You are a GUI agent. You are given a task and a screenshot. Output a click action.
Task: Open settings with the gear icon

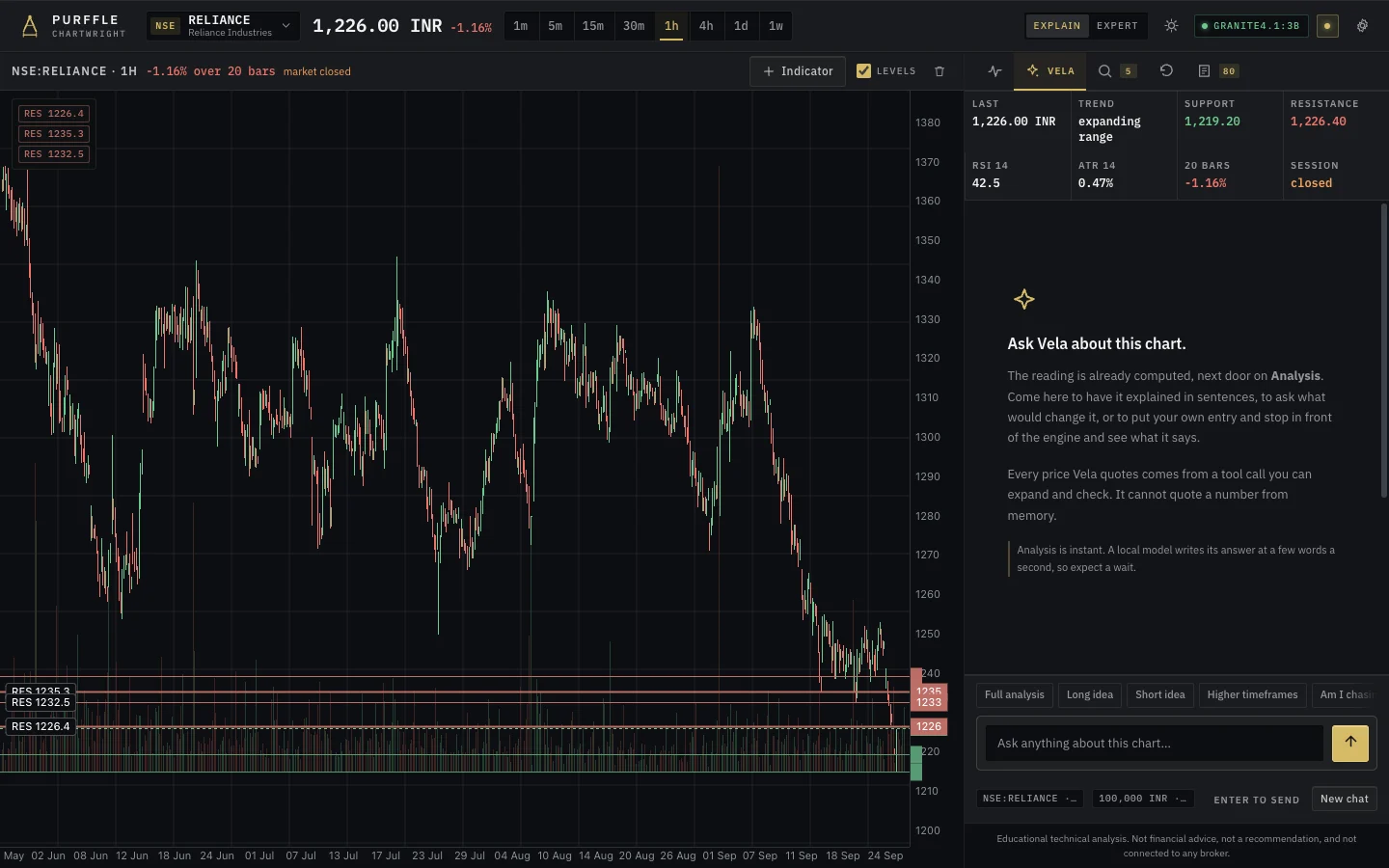pyautogui.click(x=1362, y=26)
